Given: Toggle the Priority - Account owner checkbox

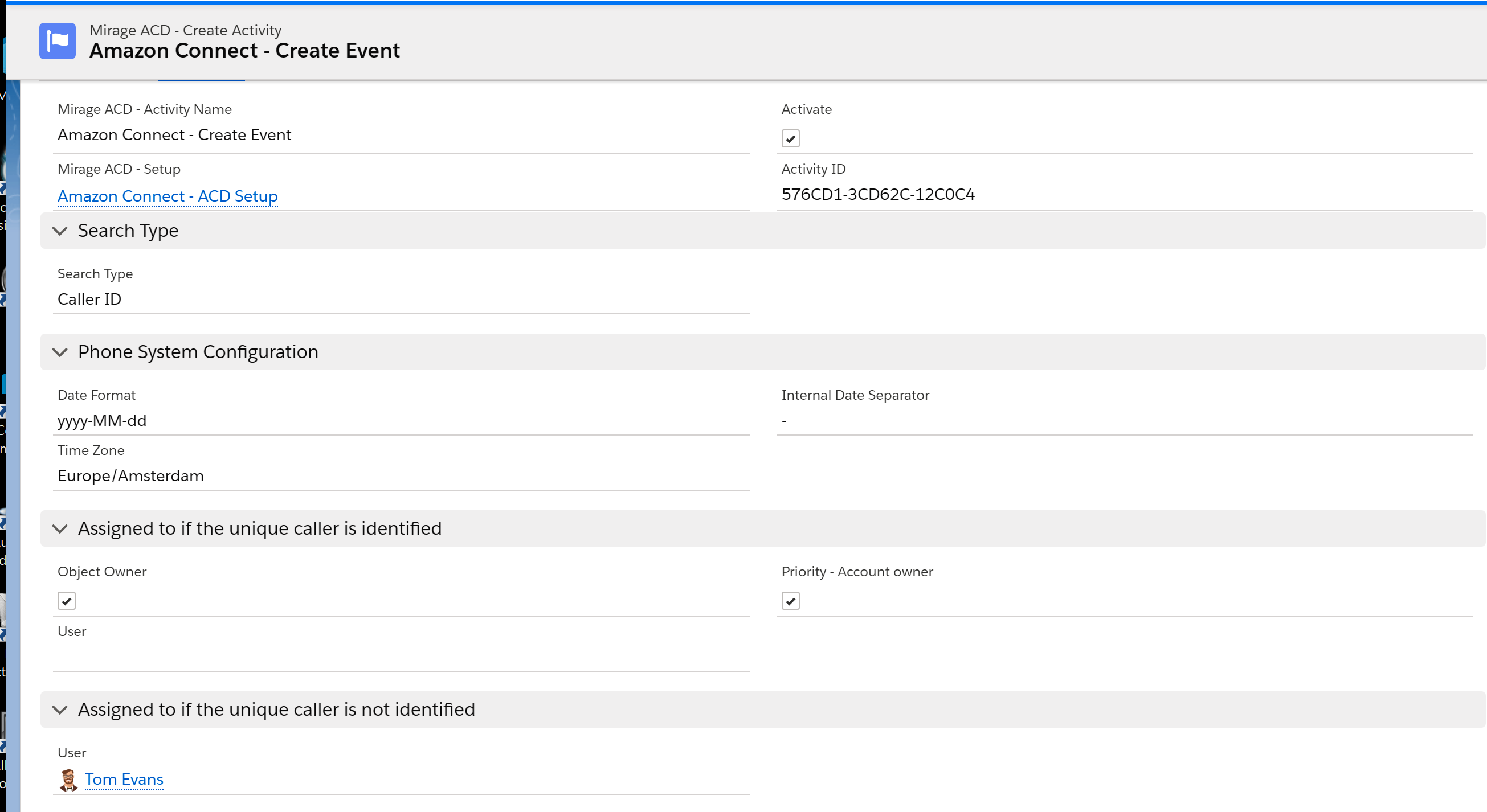Looking at the screenshot, I should tap(790, 601).
